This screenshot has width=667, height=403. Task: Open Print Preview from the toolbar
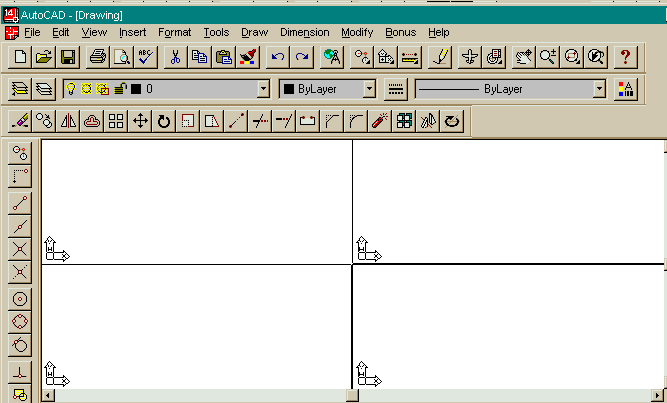point(122,57)
